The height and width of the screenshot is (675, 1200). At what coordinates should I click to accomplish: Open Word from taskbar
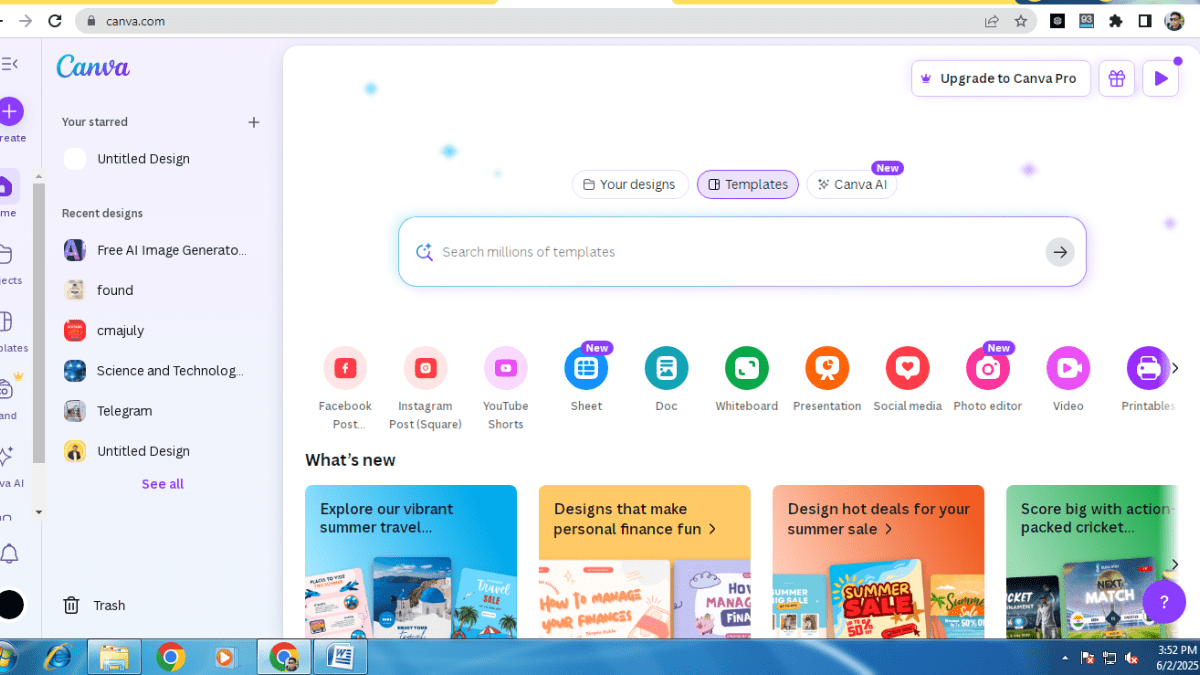click(x=340, y=657)
